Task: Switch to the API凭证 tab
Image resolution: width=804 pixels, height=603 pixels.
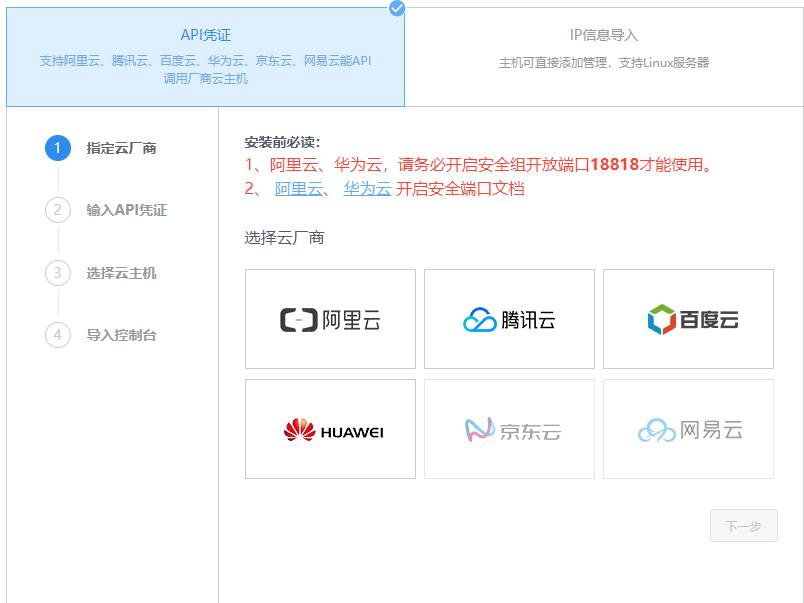Action: pos(205,56)
